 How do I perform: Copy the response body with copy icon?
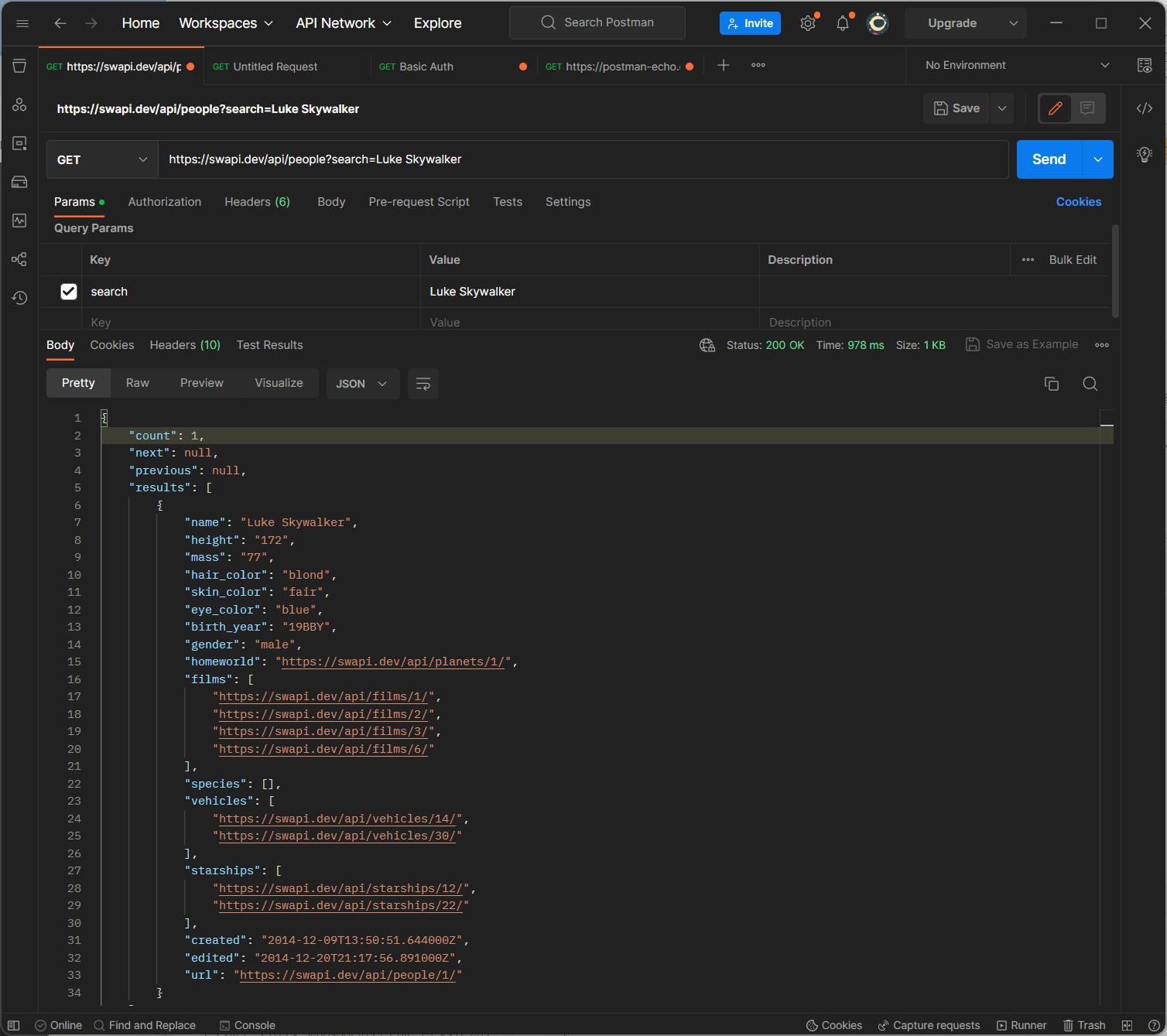1051,384
